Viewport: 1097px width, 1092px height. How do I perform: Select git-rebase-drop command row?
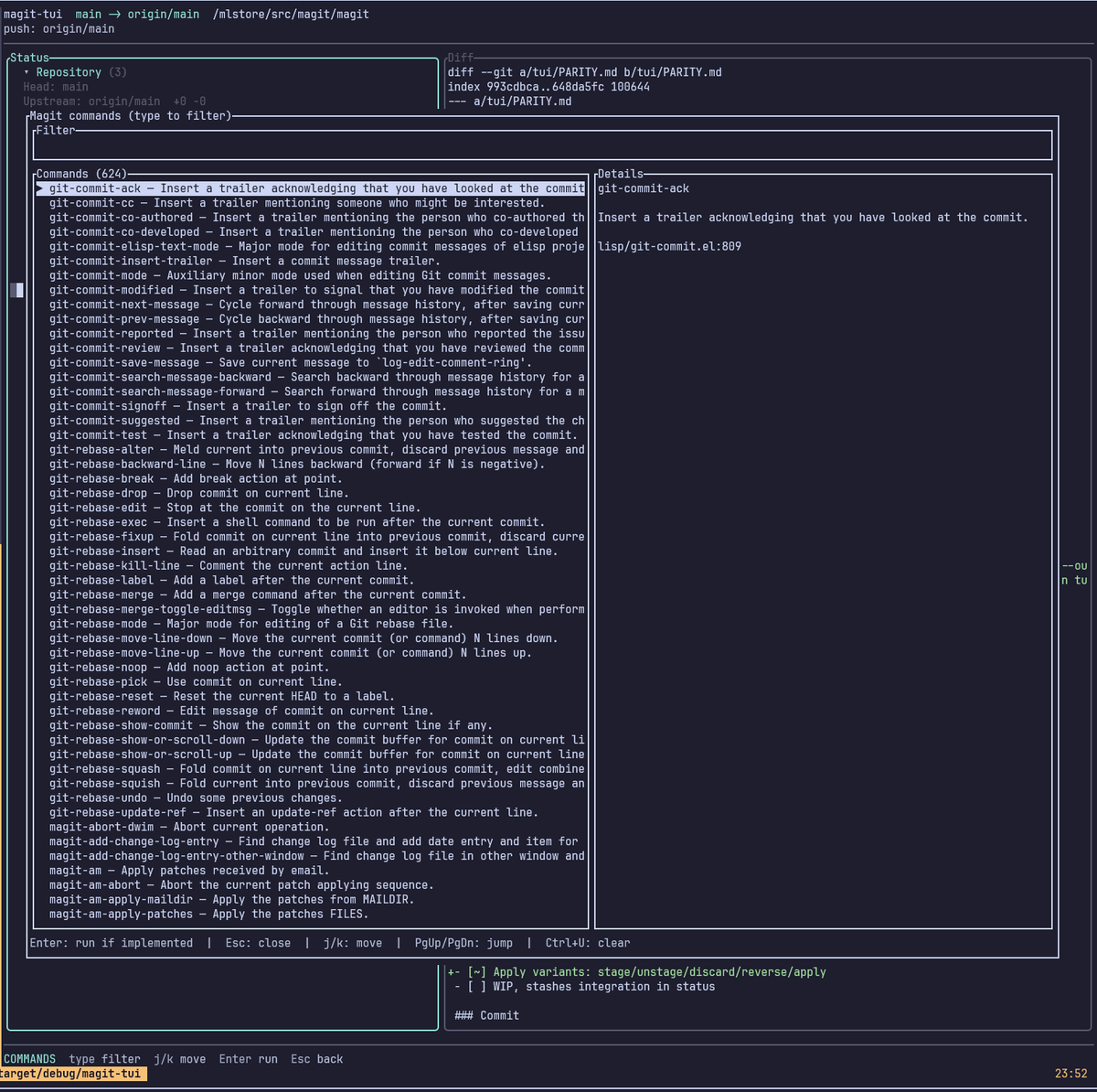click(x=311, y=493)
